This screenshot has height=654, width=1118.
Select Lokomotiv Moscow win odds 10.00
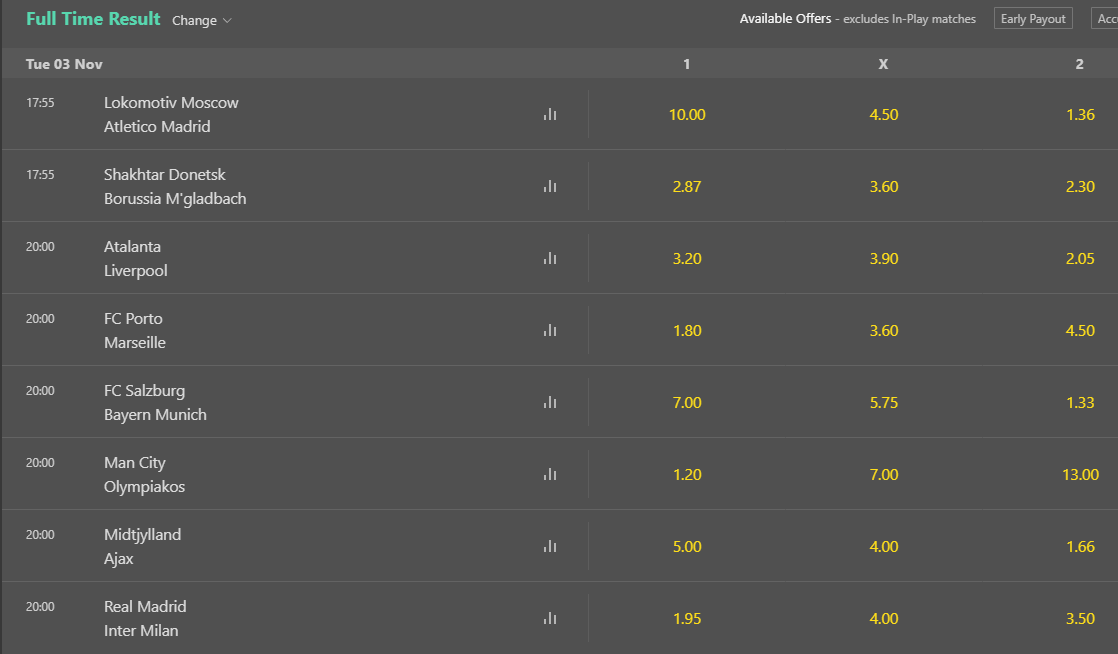pyautogui.click(x=687, y=114)
